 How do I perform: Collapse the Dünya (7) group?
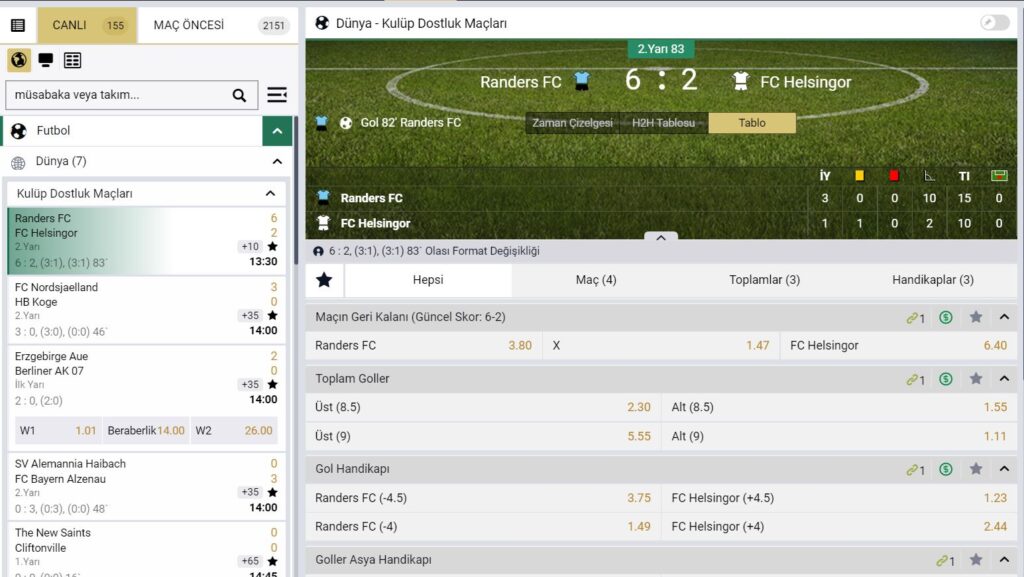pyautogui.click(x=277, y=161)
